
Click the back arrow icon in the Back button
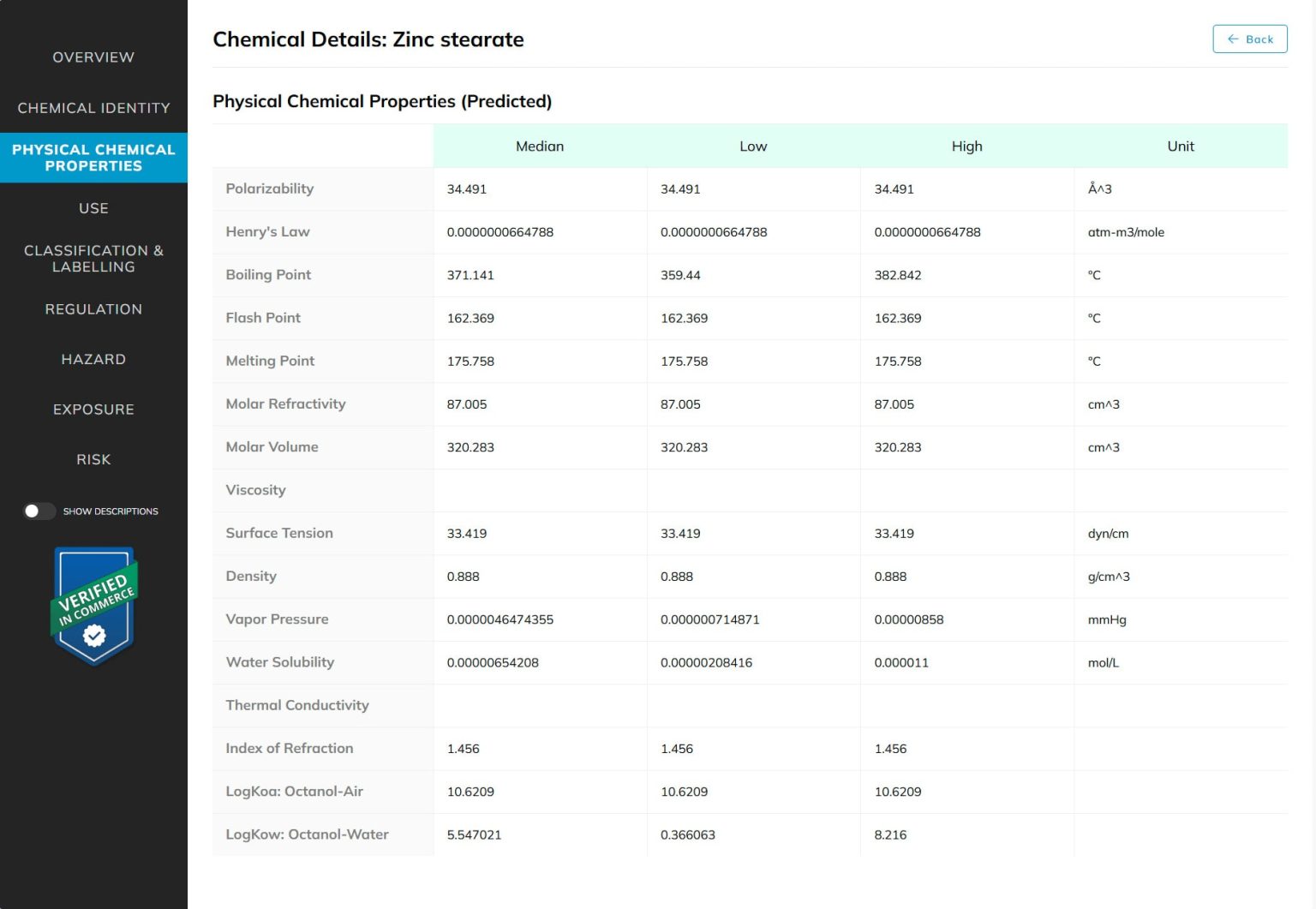point(1234,39)
